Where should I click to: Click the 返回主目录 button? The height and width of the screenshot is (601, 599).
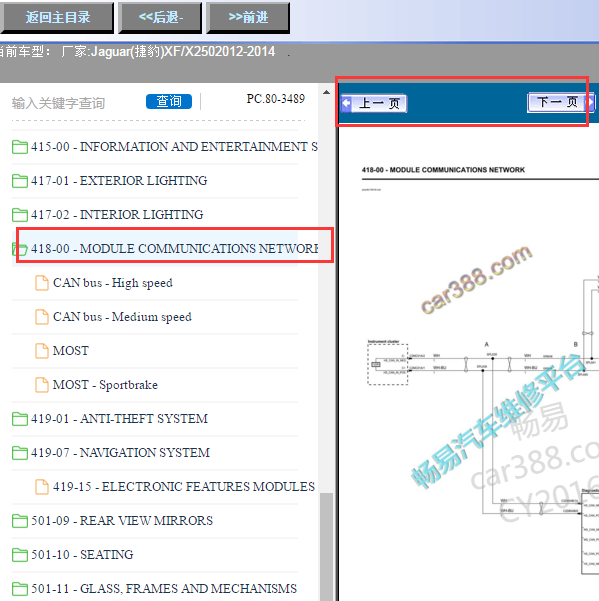(57, 18)
